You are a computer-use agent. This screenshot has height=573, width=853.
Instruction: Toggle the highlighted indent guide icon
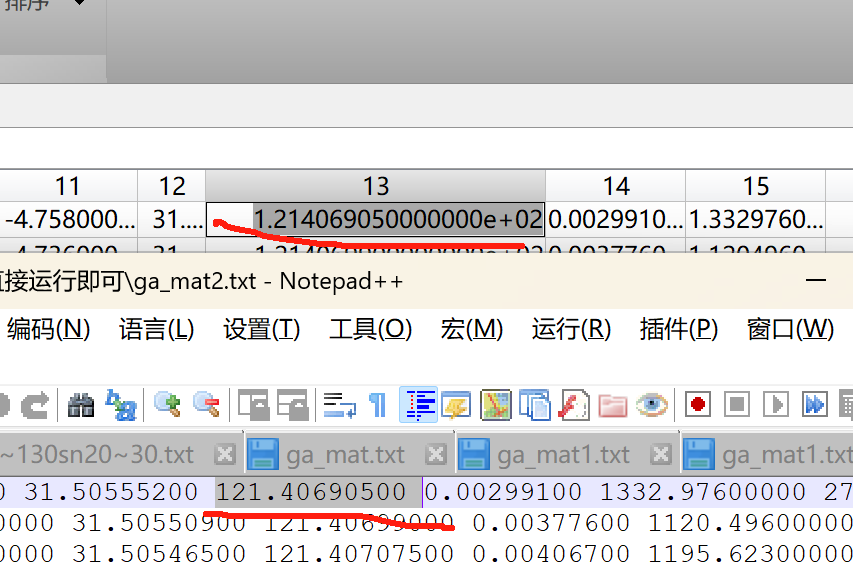[x=418, y=405]
